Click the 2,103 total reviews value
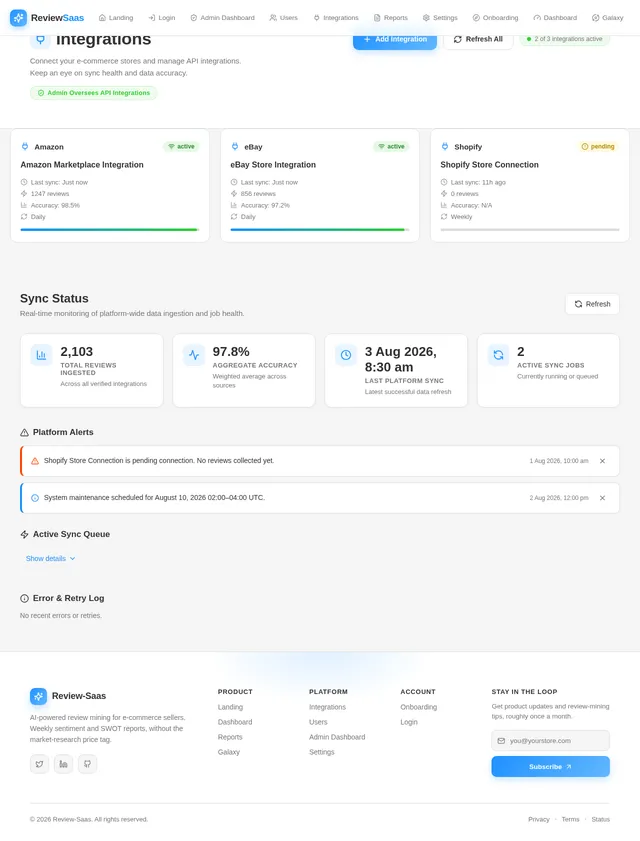 (x=77, y=352)
